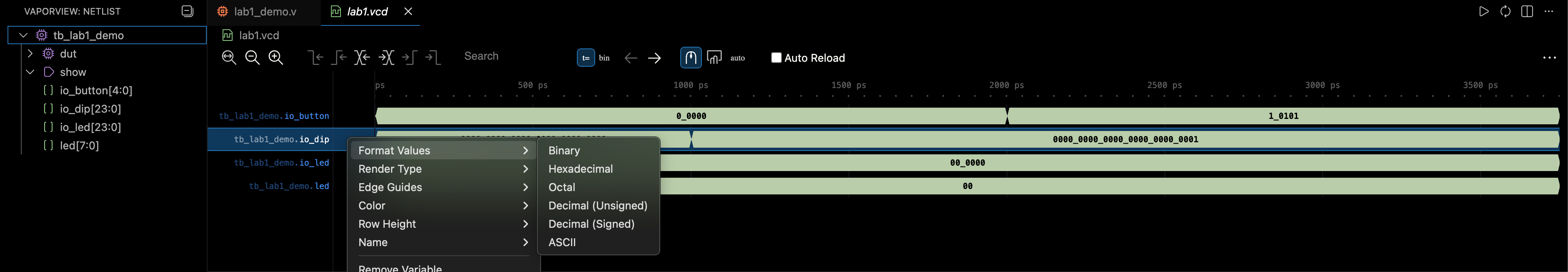This screenshot has height=272, width=1568.
Task: Click the zoom out magnifier icon
Action: [x=252, y=58]
